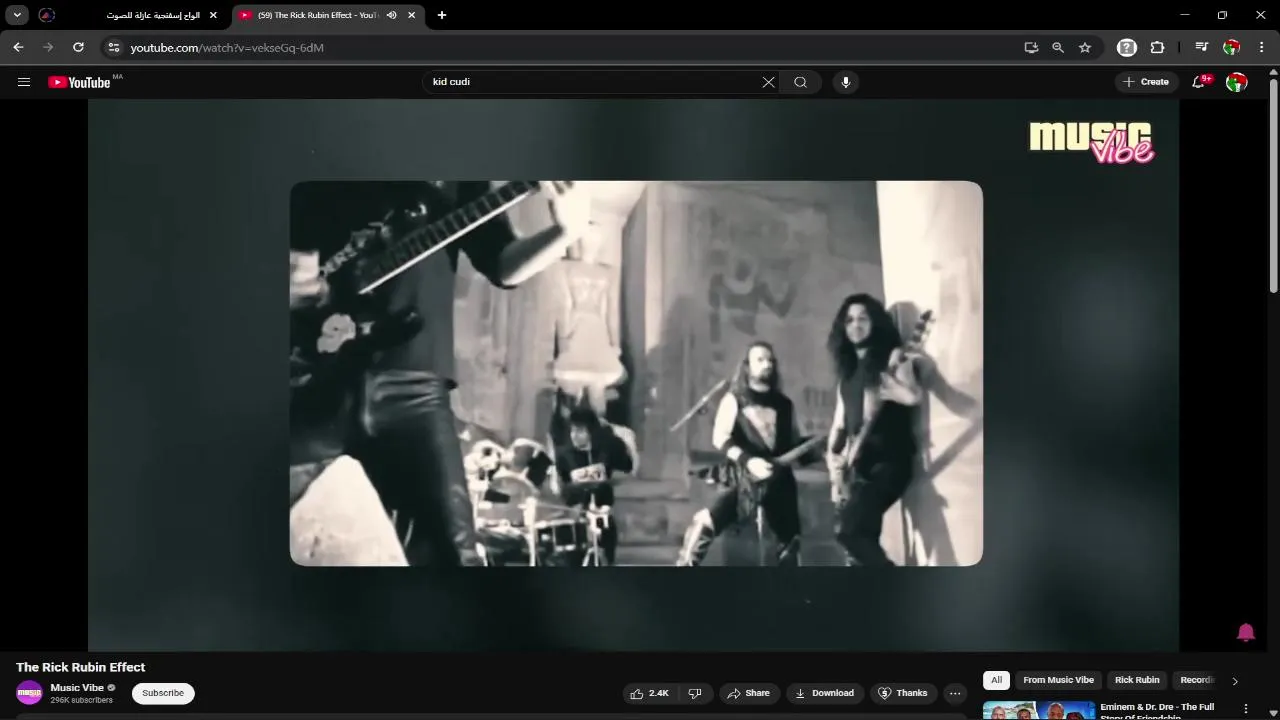The image size is (1280, 720).
Task: Open Eminem & Dr. Dre video thumbnail
Action: 1038,711
